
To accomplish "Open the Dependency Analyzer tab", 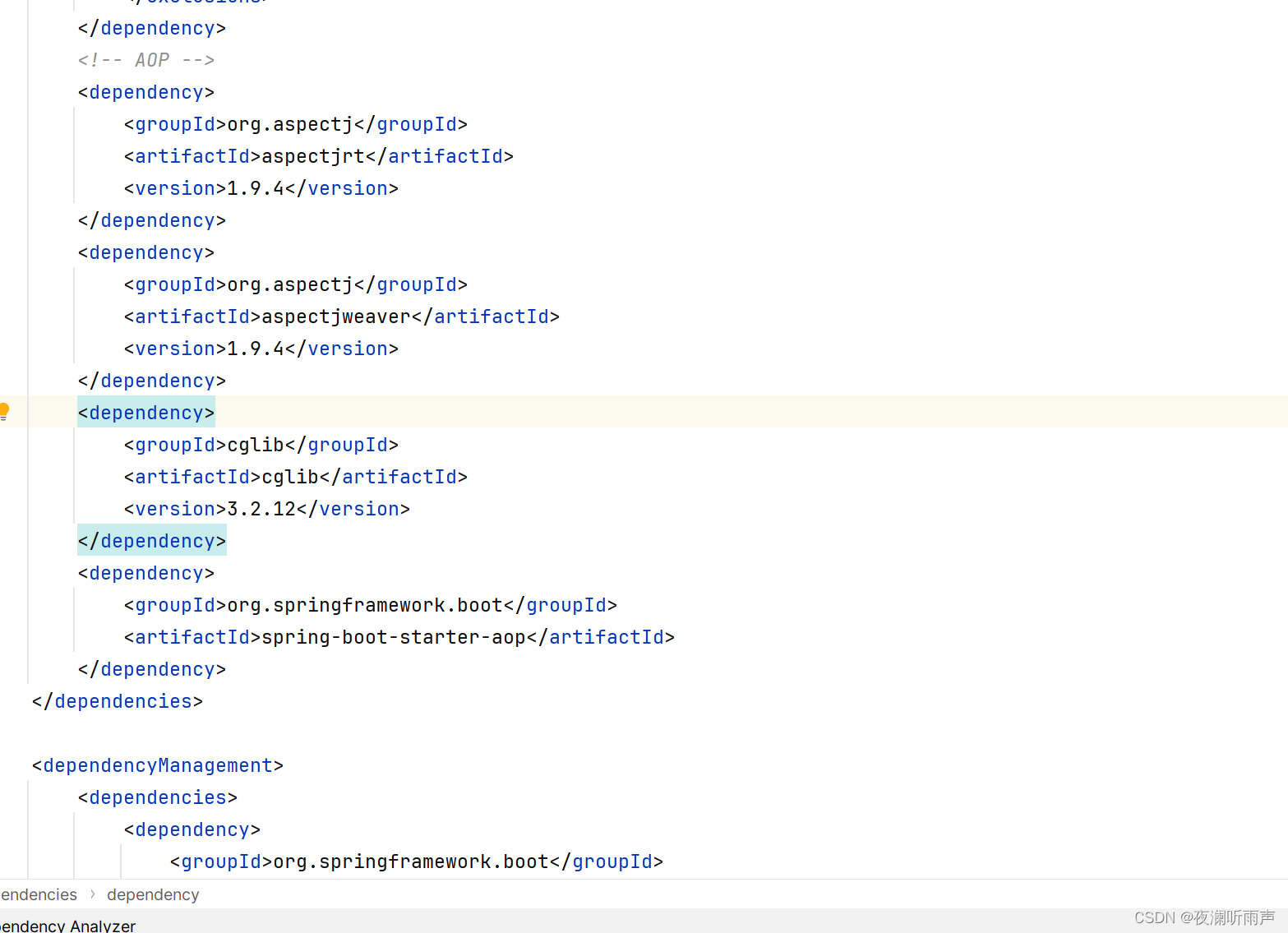I will tap(68, 926).
